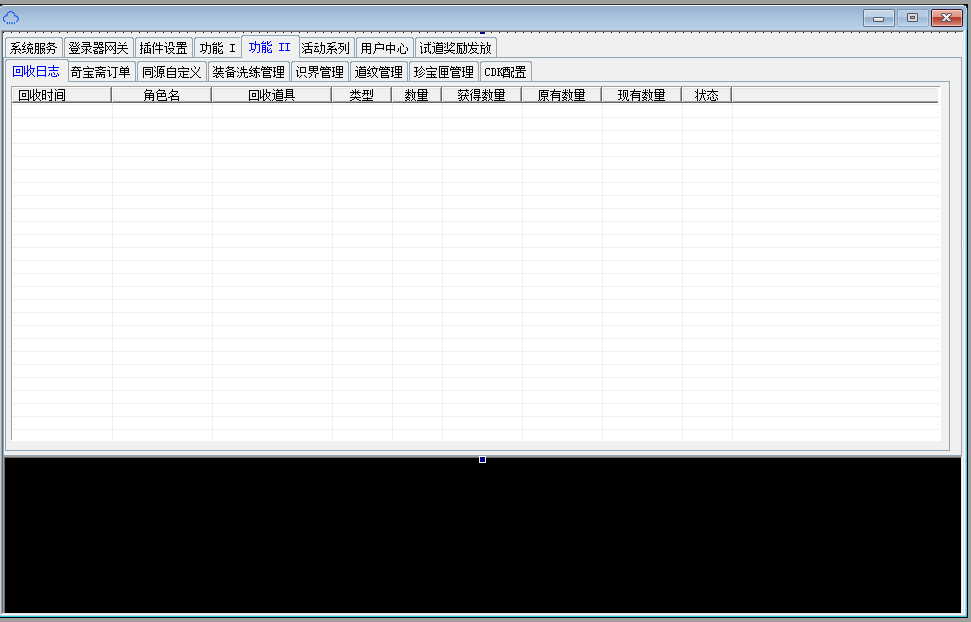Open the 插件设置 tab
The width and height of the screenshot is (971, 622).
(163, 48)
